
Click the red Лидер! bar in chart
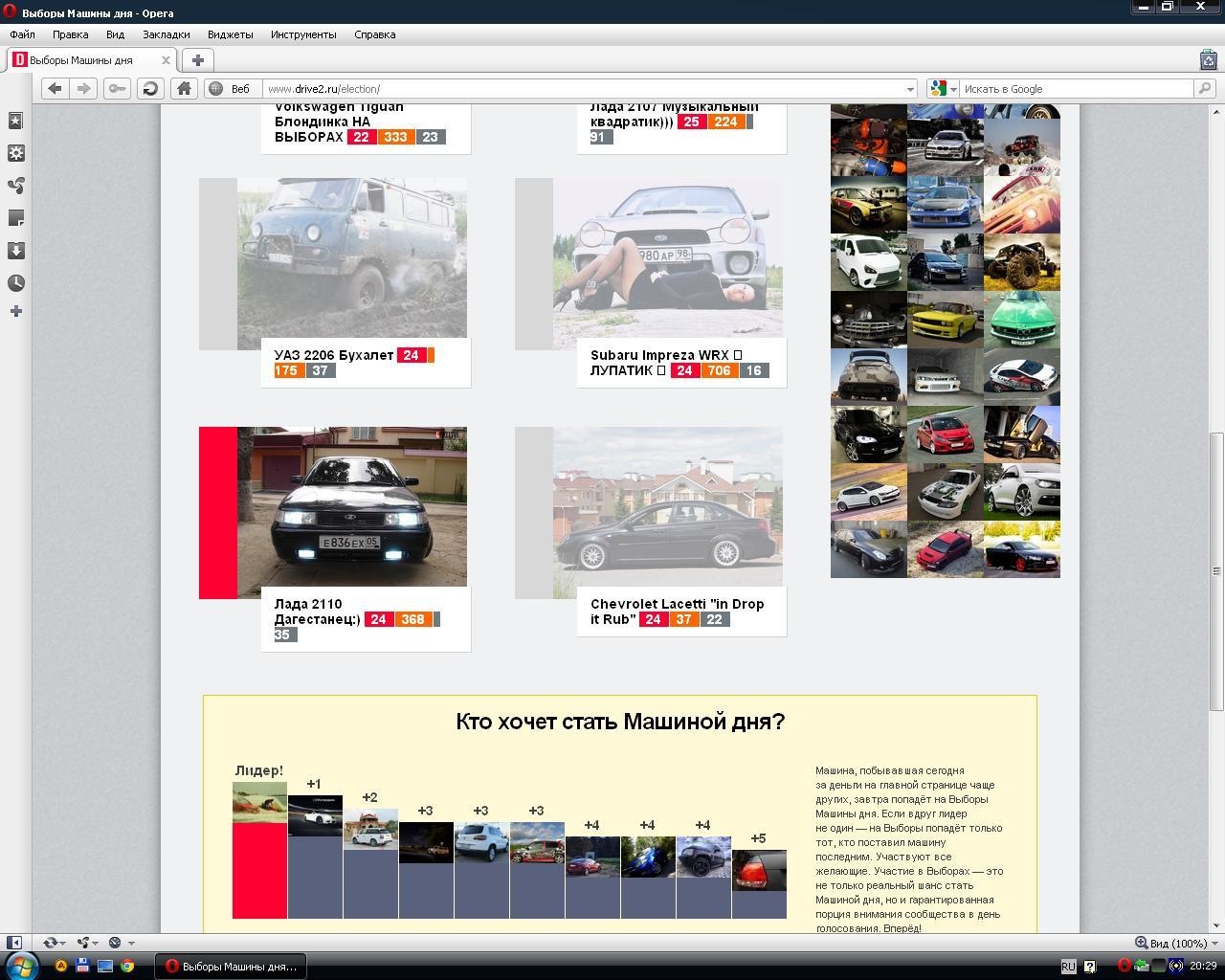click(x=259, y=870)
